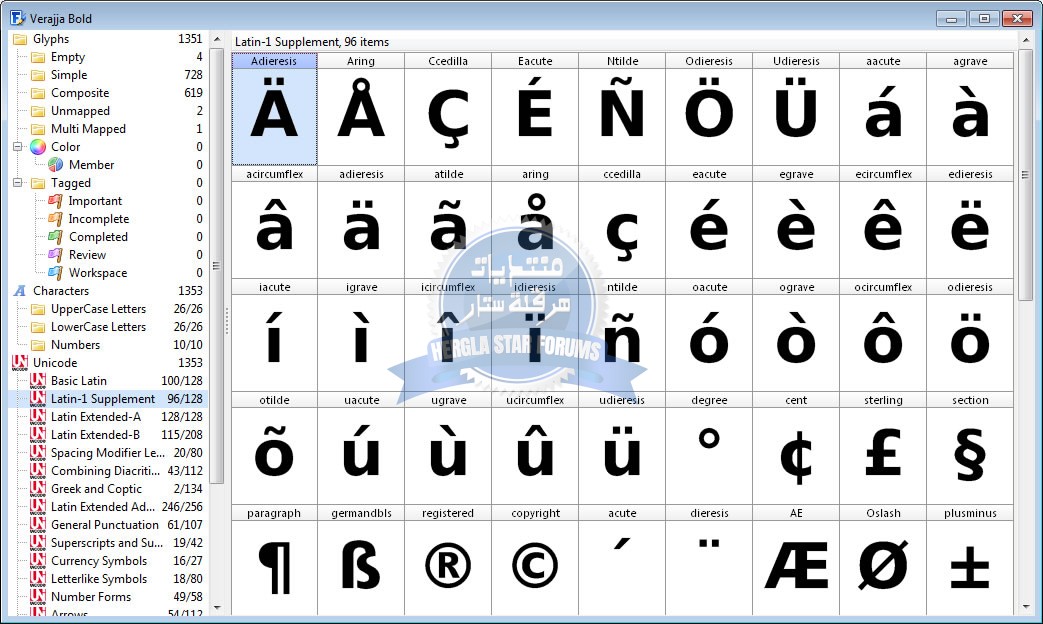Select UpperCase Letters in Characters
Screen dimensions: 1043x624
point(98,309)
